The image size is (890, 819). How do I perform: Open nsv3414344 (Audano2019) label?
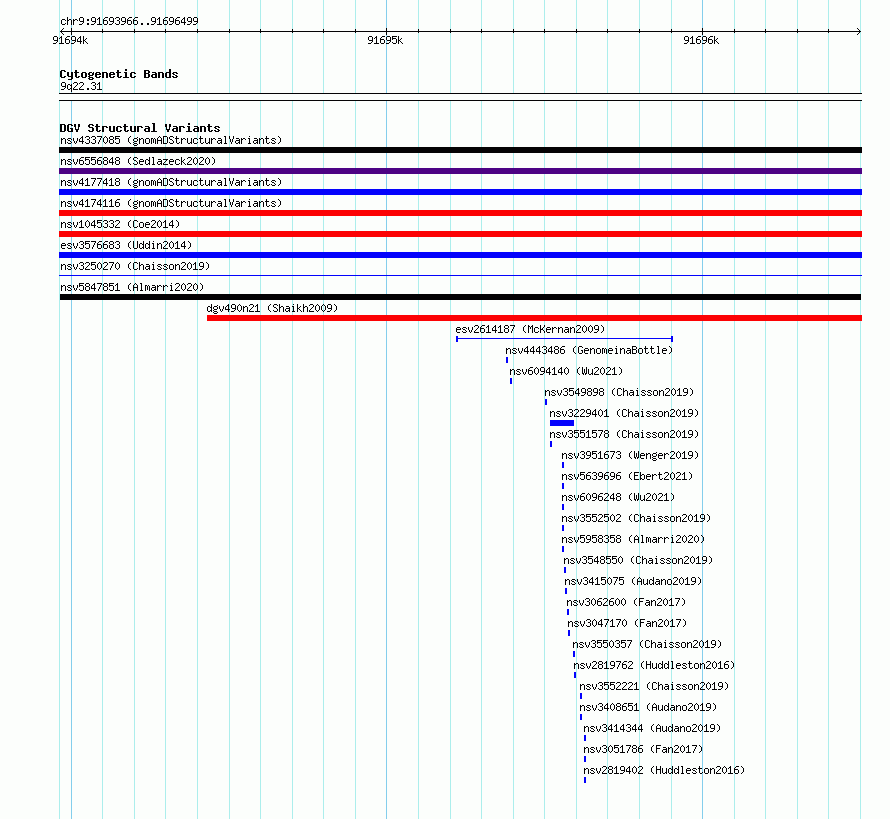(x=652, y=728)
